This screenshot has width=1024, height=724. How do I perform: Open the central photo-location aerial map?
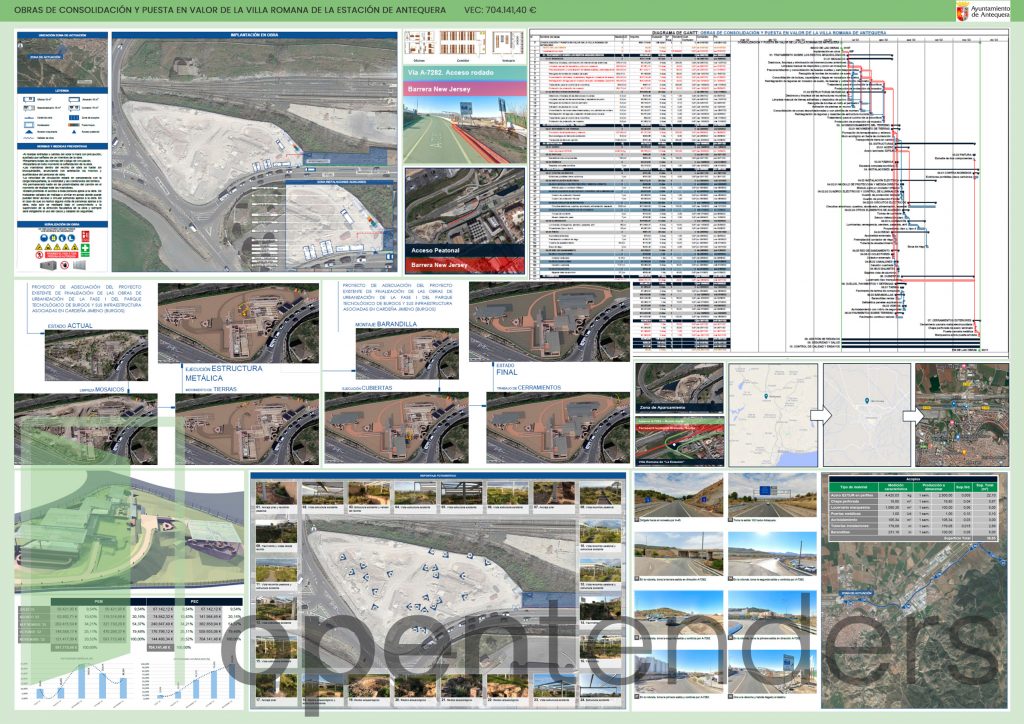438,597
